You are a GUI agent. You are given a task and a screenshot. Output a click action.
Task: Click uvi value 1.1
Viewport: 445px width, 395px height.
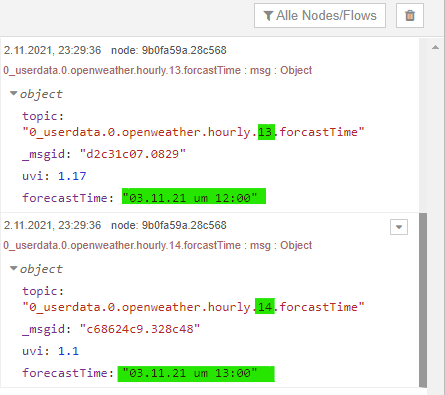coord(68,351)
